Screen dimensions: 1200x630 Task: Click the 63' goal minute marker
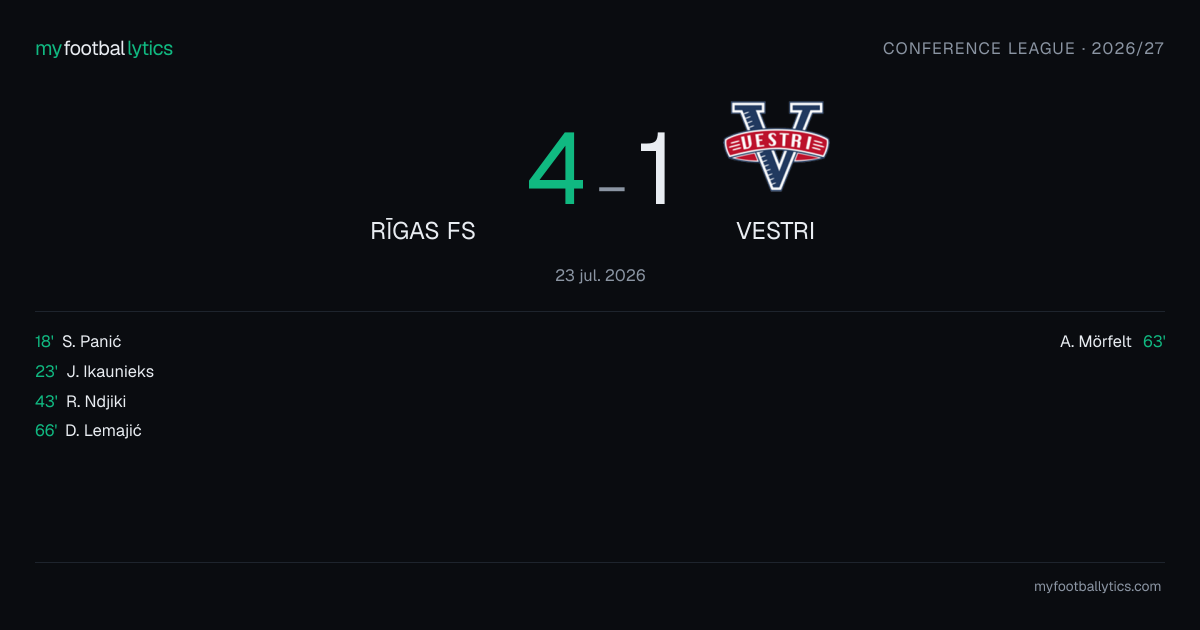pyautogui.click(x=1154, y=341)
